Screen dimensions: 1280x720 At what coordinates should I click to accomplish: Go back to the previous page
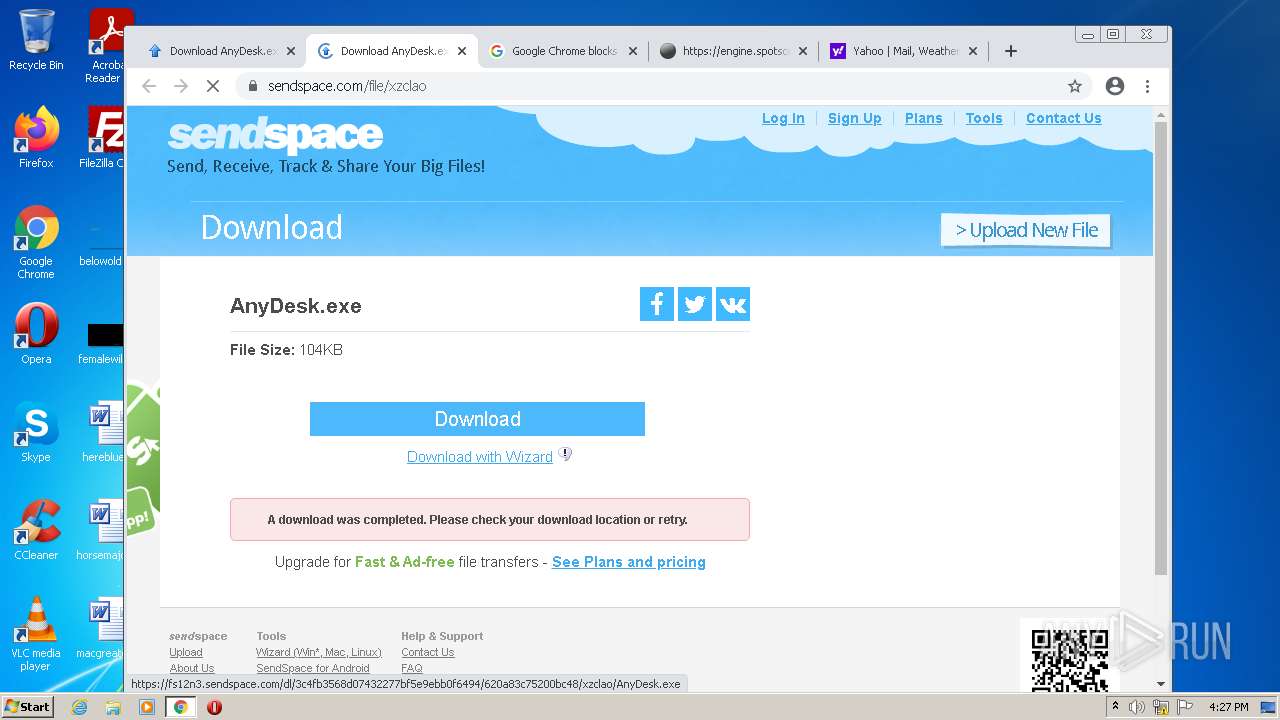click(149, 86)
